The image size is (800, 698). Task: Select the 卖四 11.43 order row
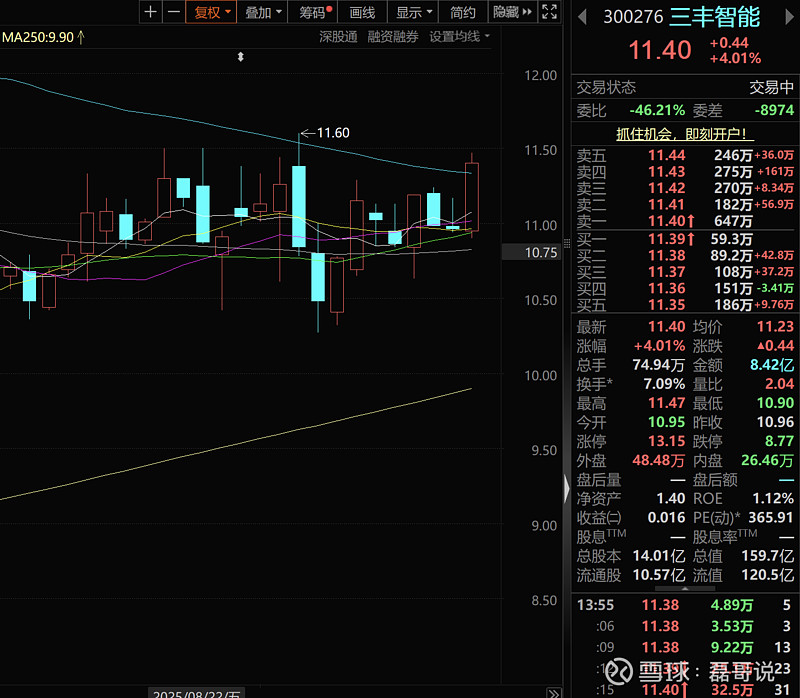tap(685, 171)
